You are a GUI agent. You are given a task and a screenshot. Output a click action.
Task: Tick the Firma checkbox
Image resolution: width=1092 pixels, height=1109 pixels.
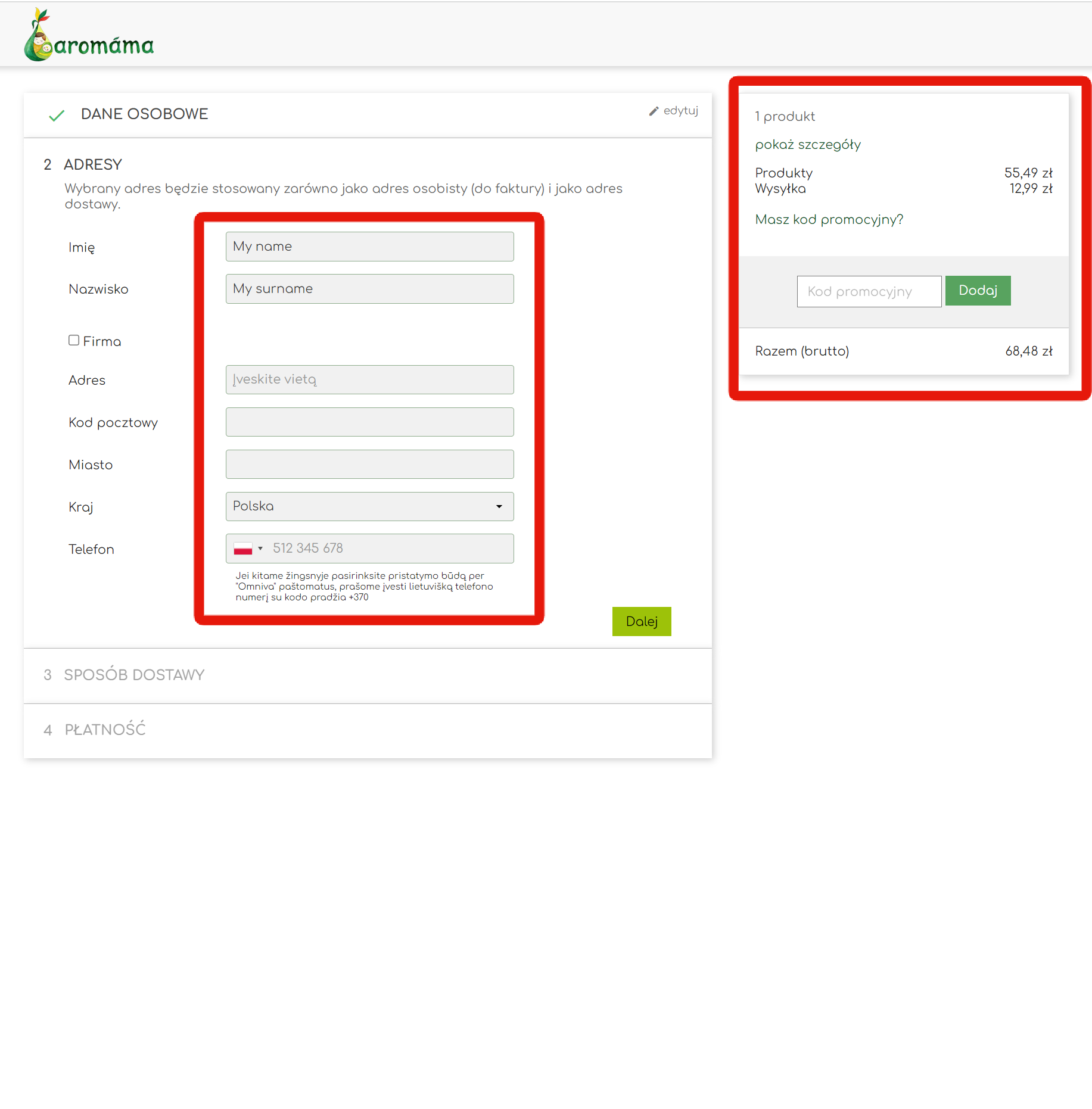click(74, 340)
